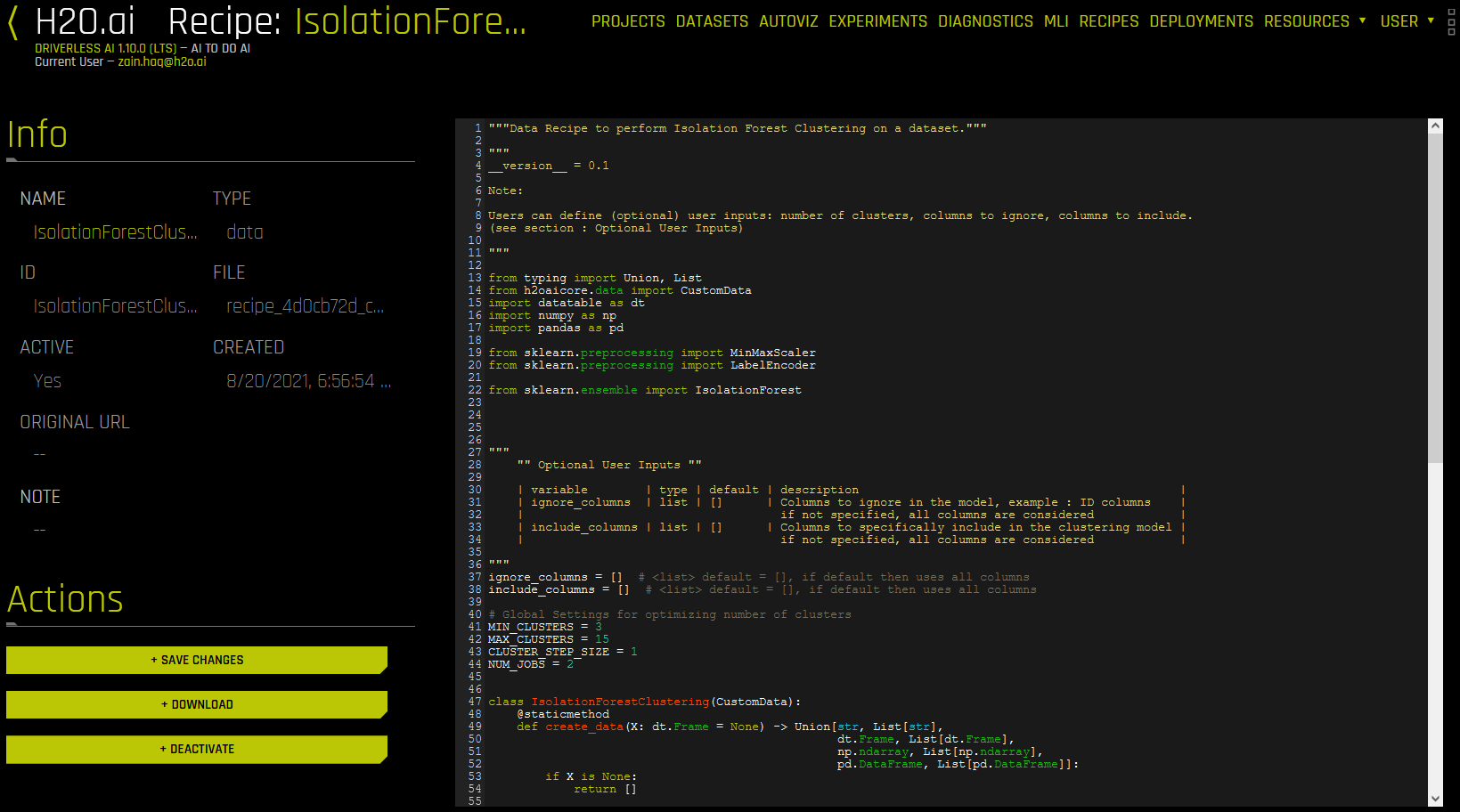Click the H2O.ai logo text
This screenshot has height=812, width=1460.
coord(85,21)
